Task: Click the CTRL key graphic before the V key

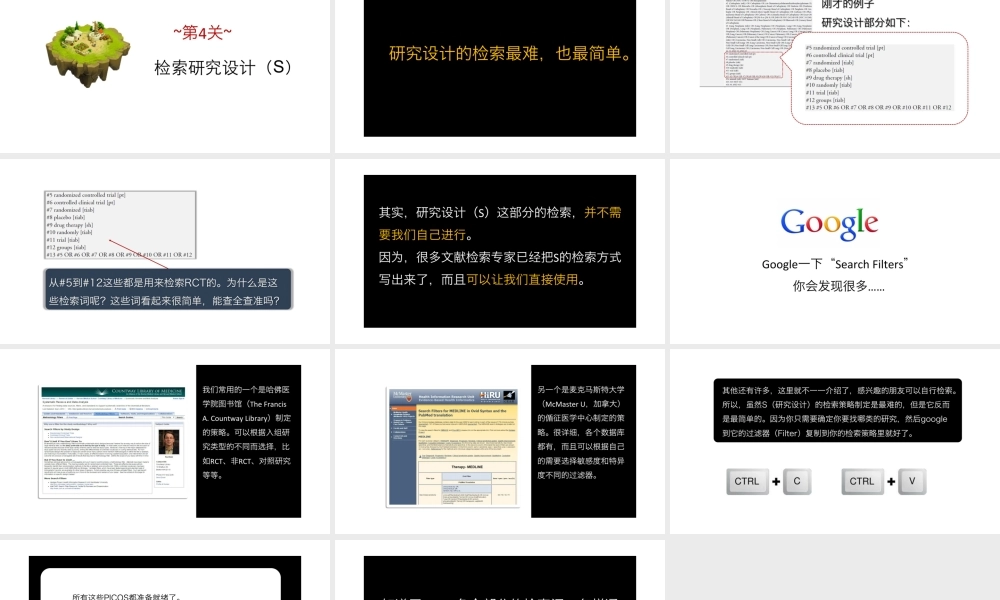Action: point(861,481)
